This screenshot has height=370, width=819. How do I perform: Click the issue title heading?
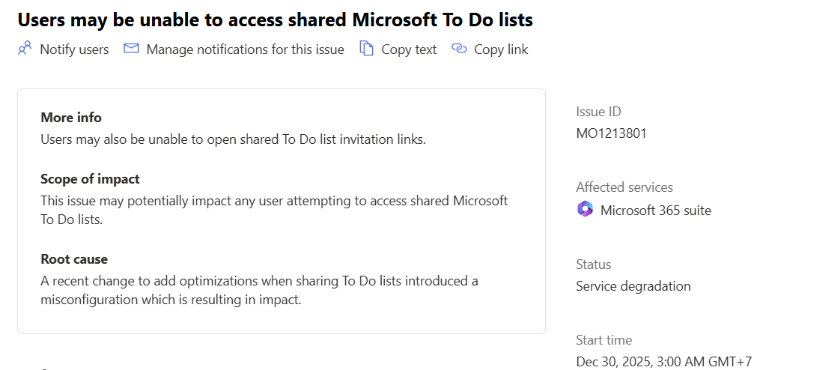coord(275,19)
